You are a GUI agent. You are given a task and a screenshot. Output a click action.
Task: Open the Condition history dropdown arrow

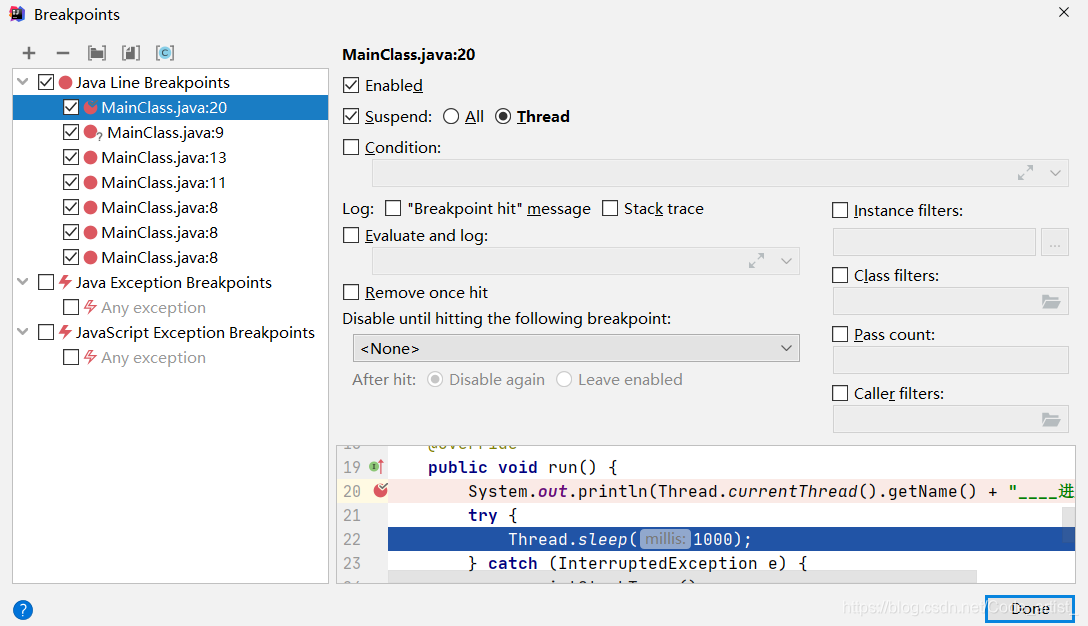coord(1055,173)
